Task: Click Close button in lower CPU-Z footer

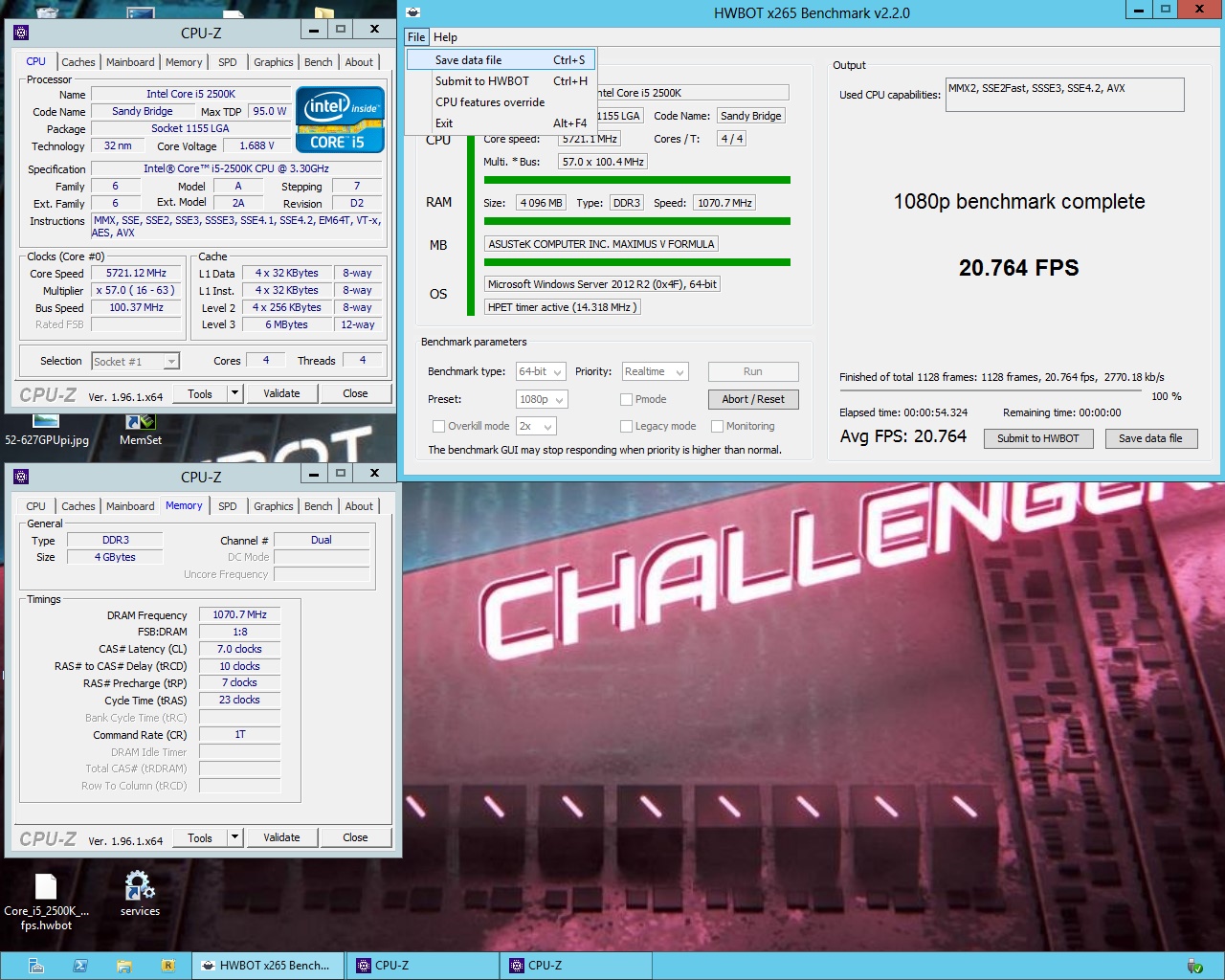Action: tap(355, 837)
